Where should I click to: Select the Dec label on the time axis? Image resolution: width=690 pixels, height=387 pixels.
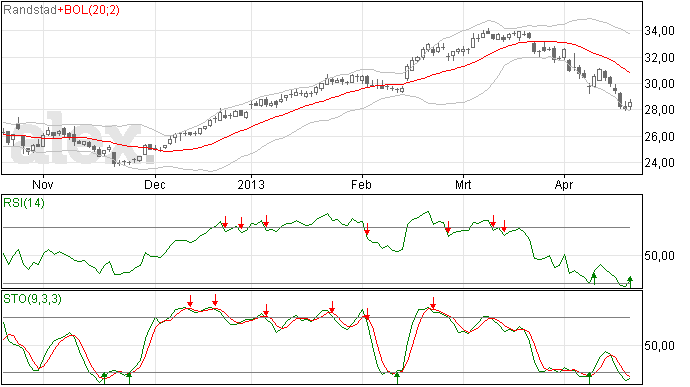click(155, 184)
